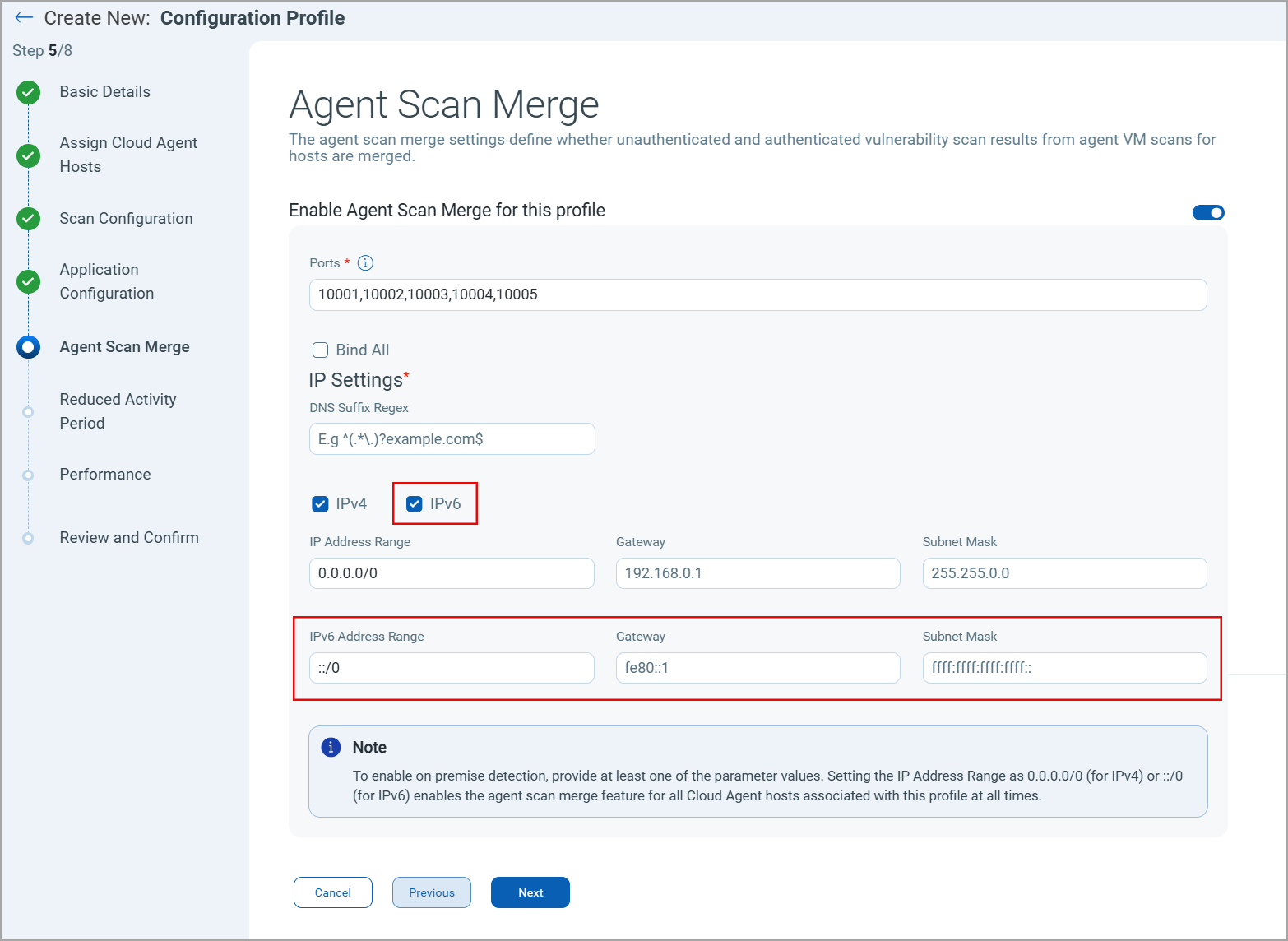Click the Previous button
Viewport: 1288px width, 941px height.
pos(431,892)
